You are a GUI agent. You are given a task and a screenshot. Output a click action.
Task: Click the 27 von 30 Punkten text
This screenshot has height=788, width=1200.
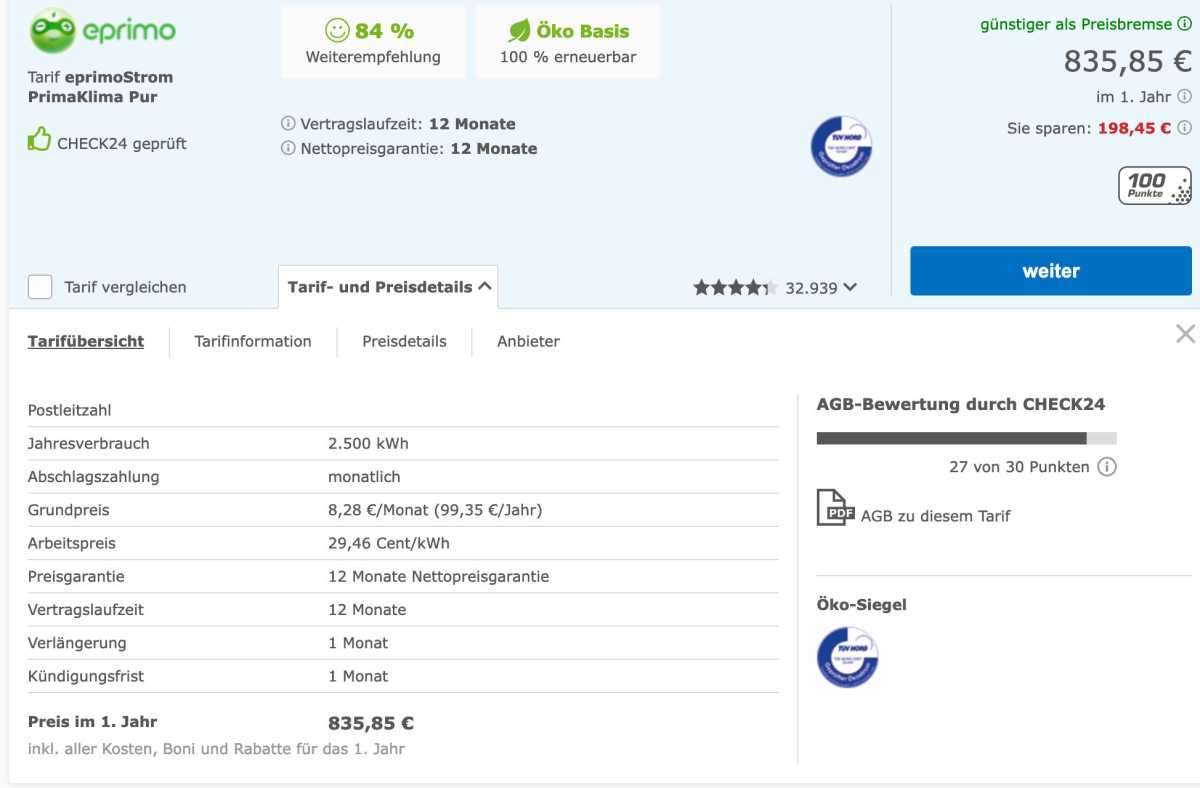point(1019,467)
